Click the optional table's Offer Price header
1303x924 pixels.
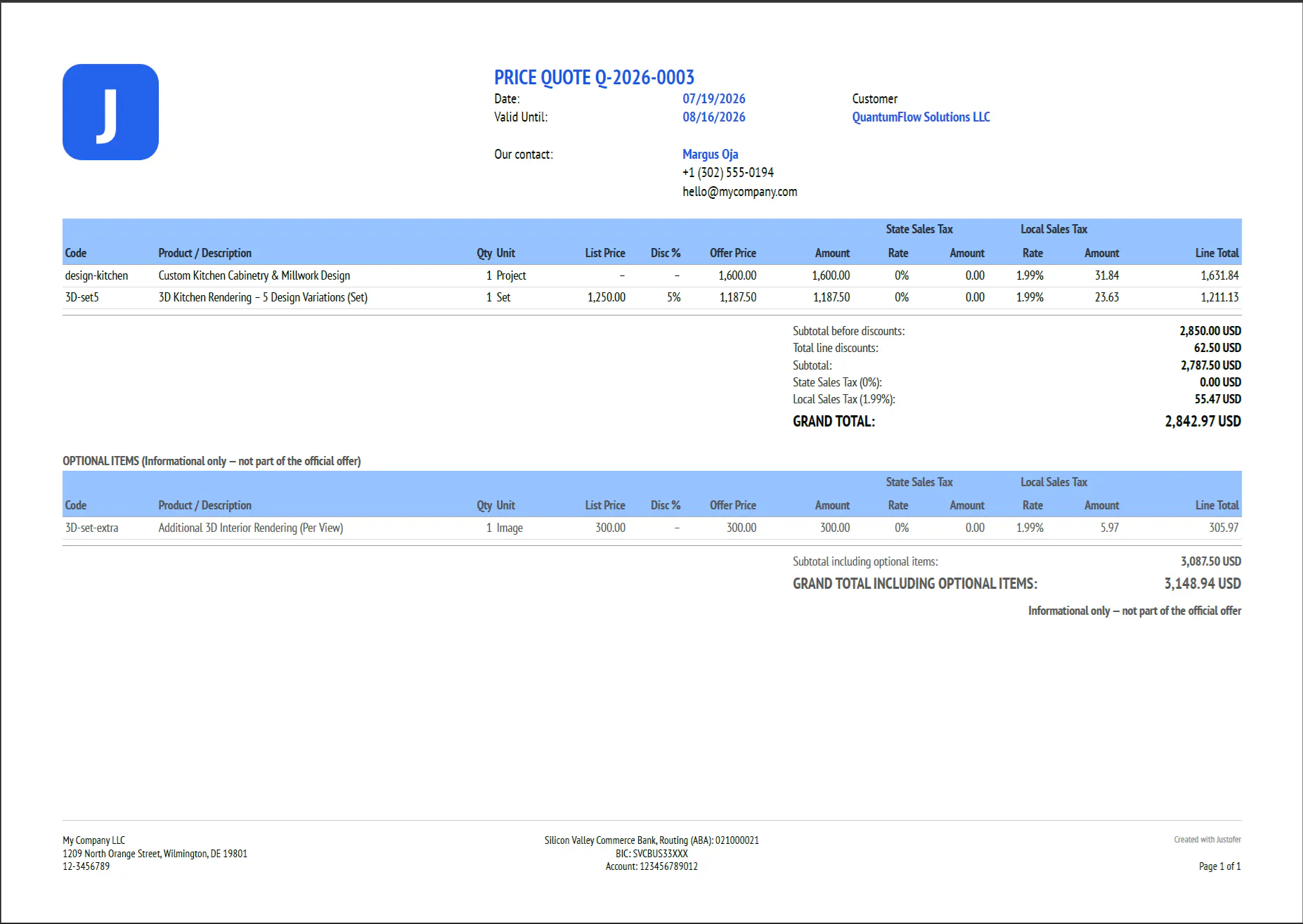[x=732, y=505]
